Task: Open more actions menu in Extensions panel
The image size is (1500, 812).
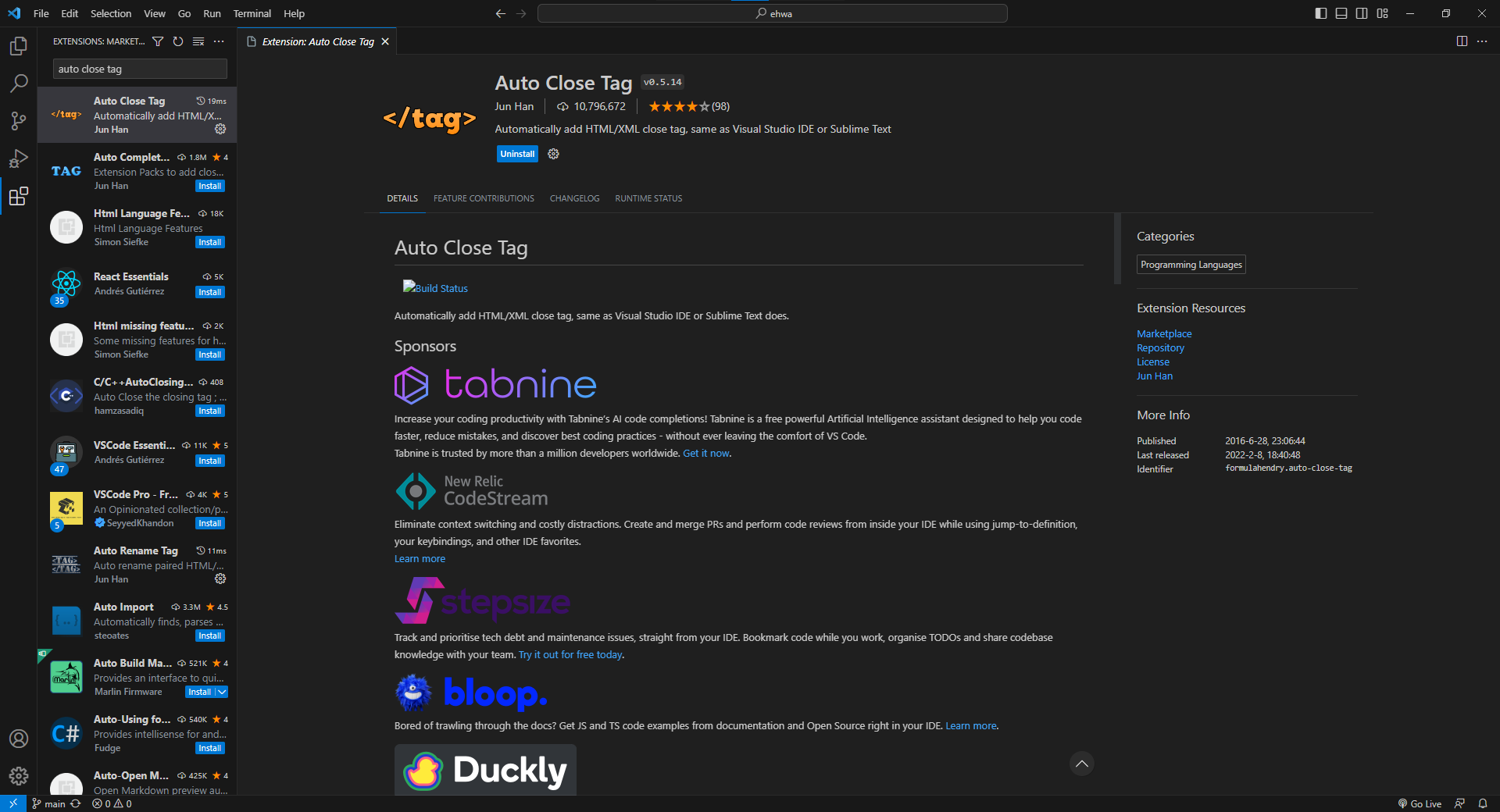Action: click(x=219, y=41)
